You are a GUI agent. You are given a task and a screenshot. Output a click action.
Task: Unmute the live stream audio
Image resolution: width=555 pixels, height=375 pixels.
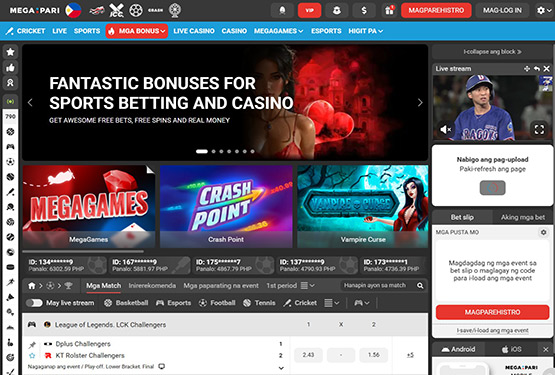pos(445,130)
